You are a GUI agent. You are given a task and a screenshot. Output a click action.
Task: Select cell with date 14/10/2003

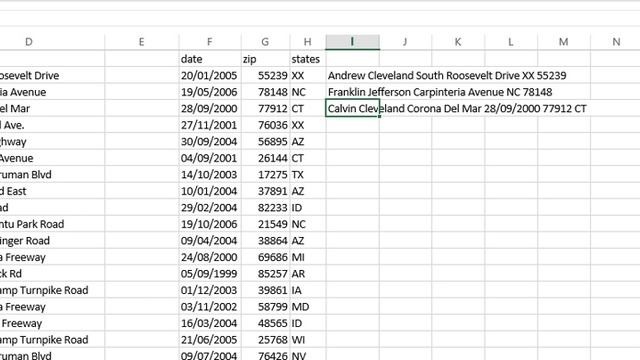pyautogui.click(x=210, y=175)
